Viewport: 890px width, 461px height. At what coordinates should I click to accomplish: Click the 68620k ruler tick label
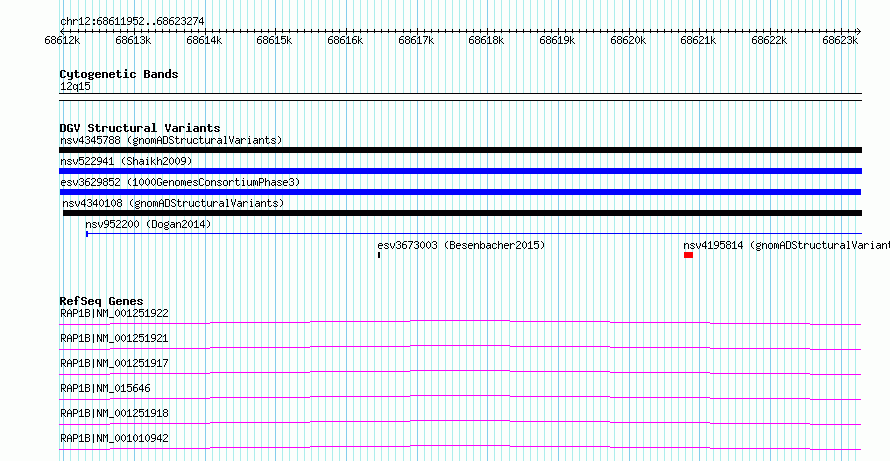point(628,40)
